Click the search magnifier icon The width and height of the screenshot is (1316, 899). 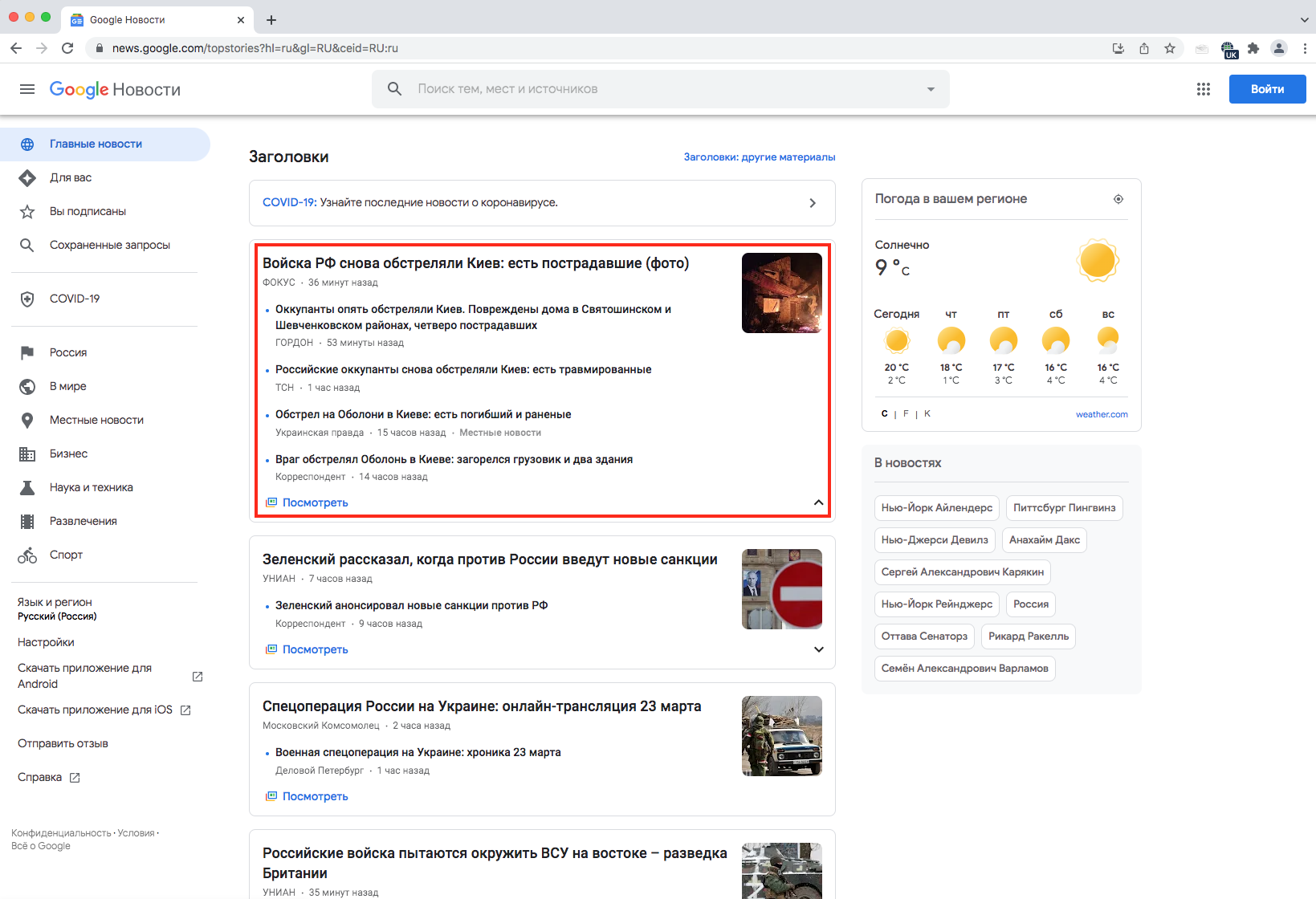click(394, 89)
